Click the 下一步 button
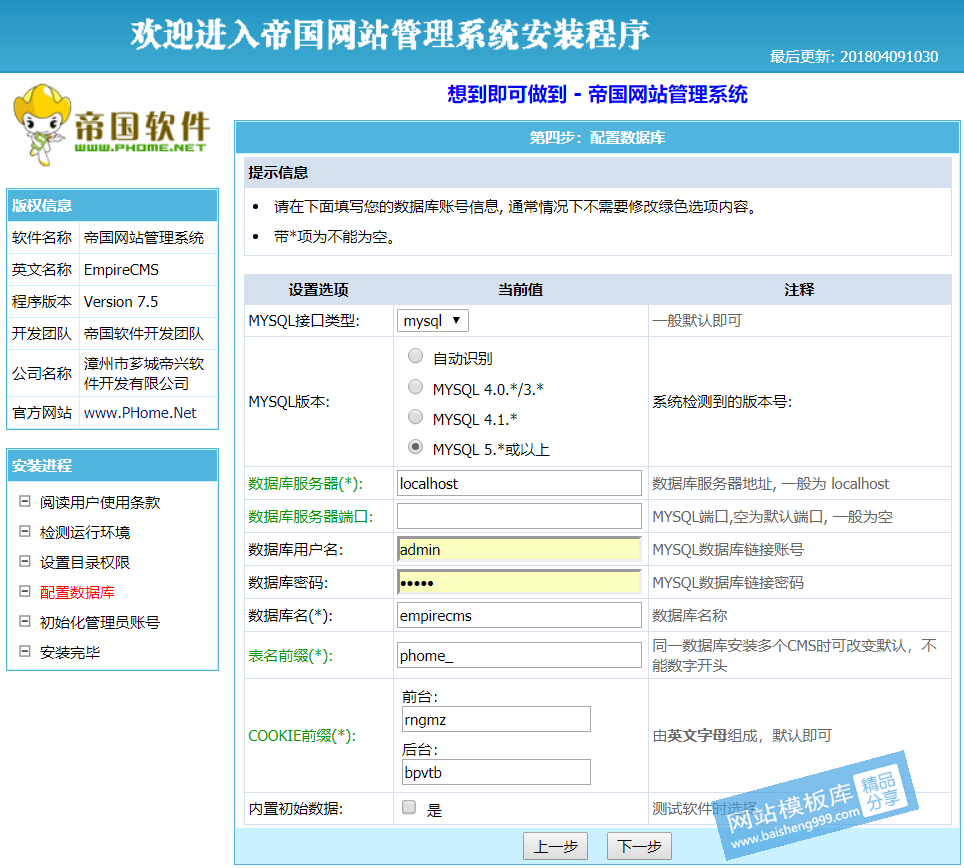Viewport: 964px width, 868px height. click(639, 846)
